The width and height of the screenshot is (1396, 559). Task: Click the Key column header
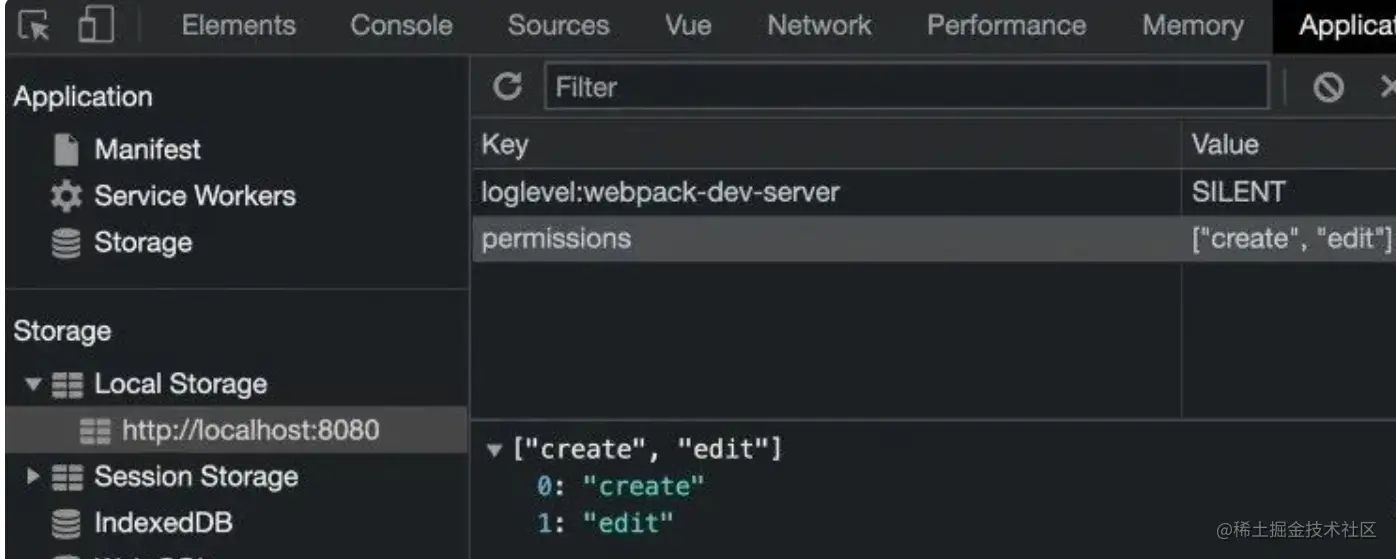[505, 145]
